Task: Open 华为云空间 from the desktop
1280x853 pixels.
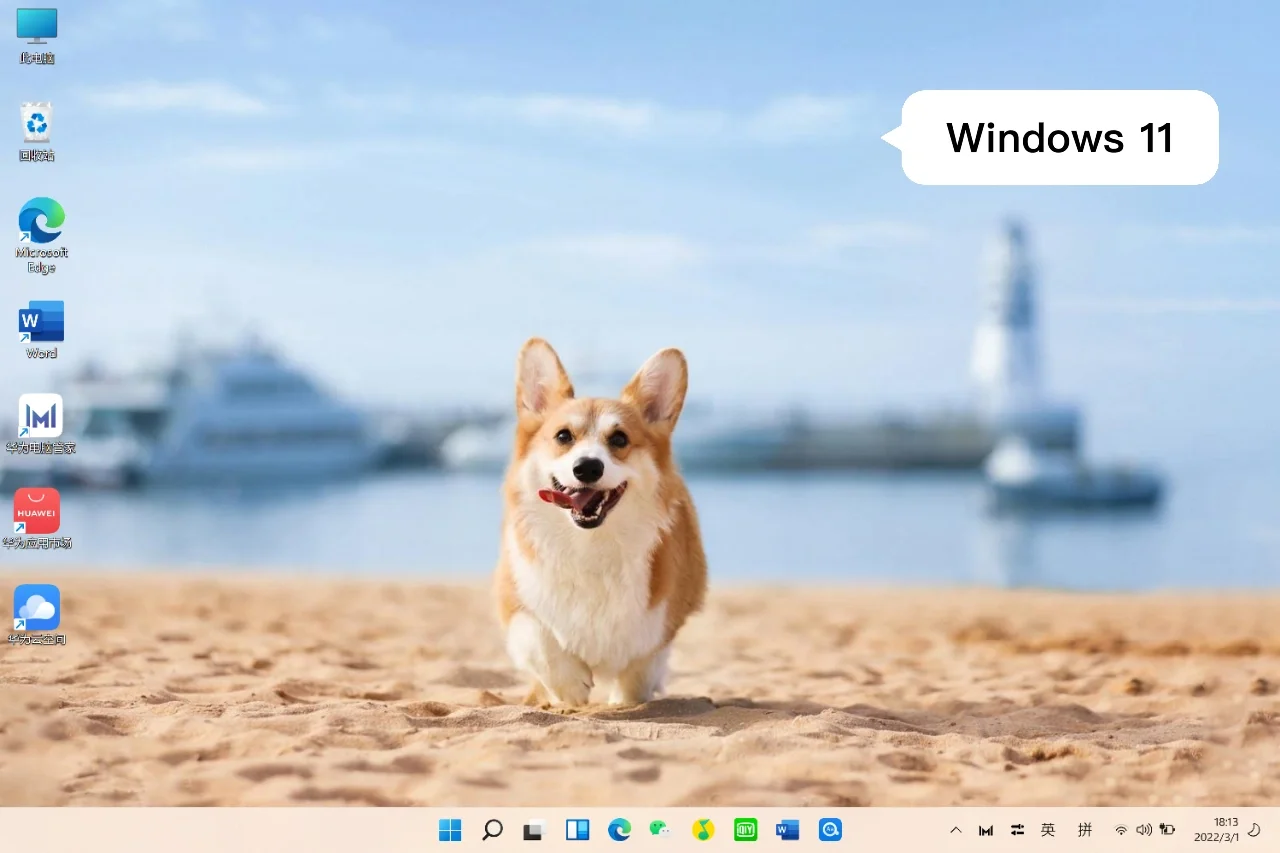Action: point(36,608)
